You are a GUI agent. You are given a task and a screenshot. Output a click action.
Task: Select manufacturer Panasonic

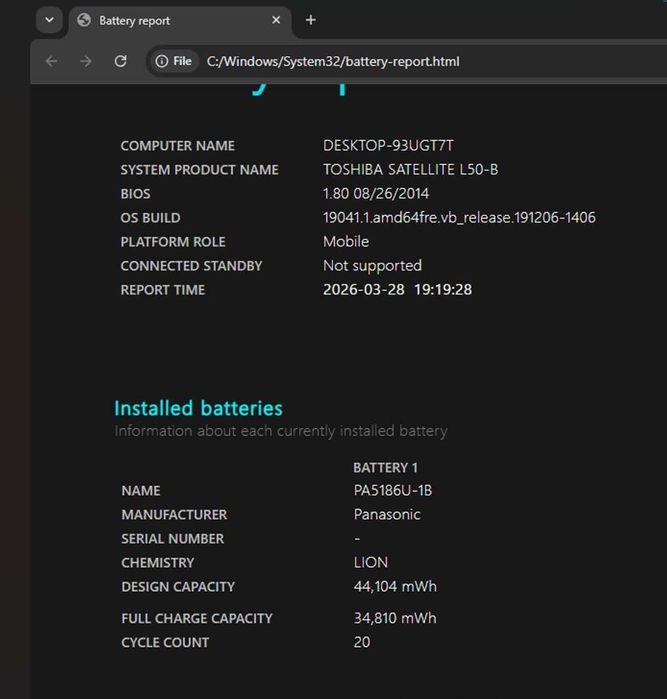(x=387, y=514)
